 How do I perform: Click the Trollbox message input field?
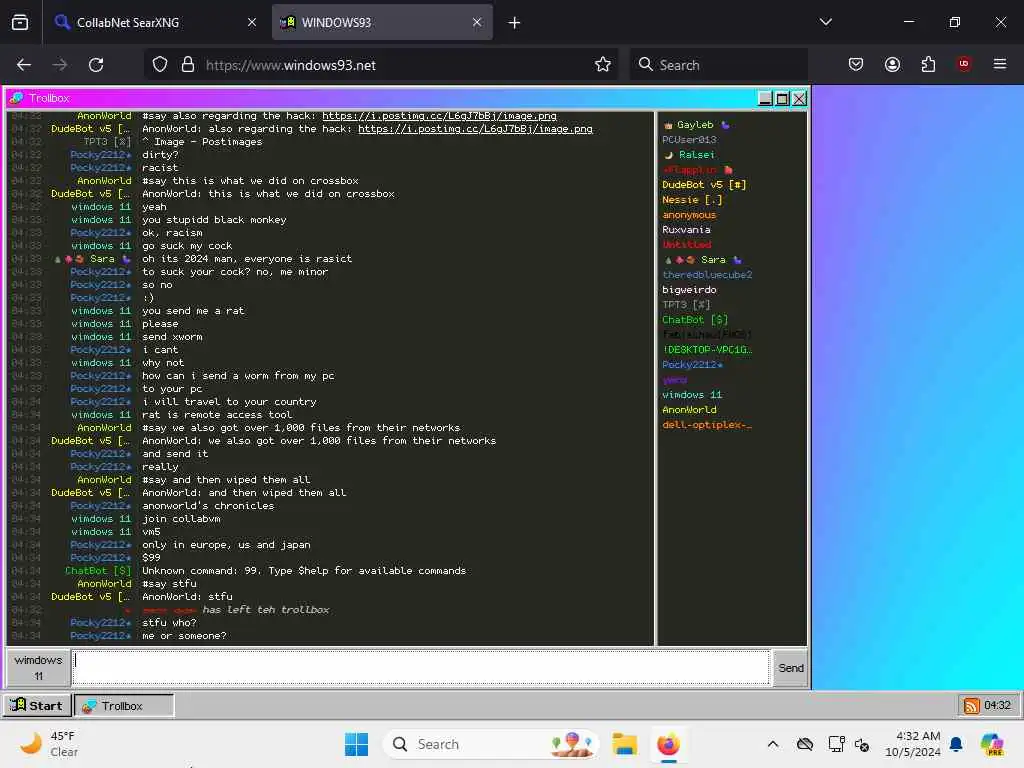(421, 667)
